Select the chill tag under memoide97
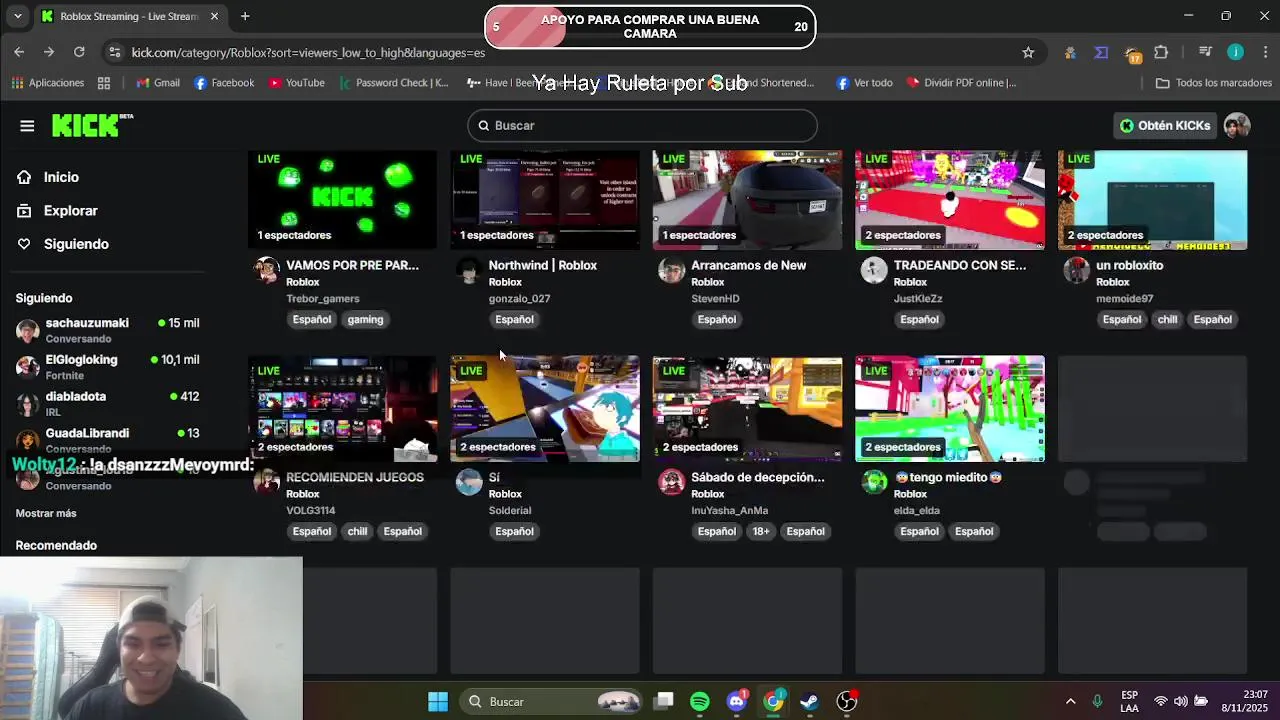 (x=1168, y=319)
